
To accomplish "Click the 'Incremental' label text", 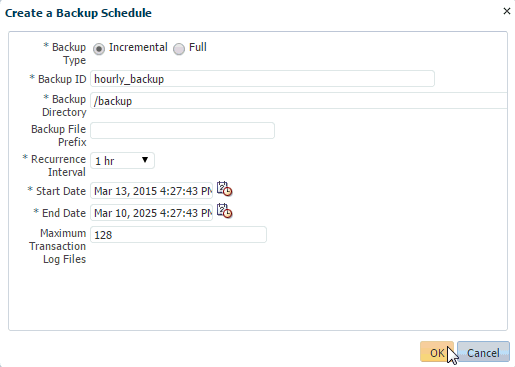I will point(138,47).
